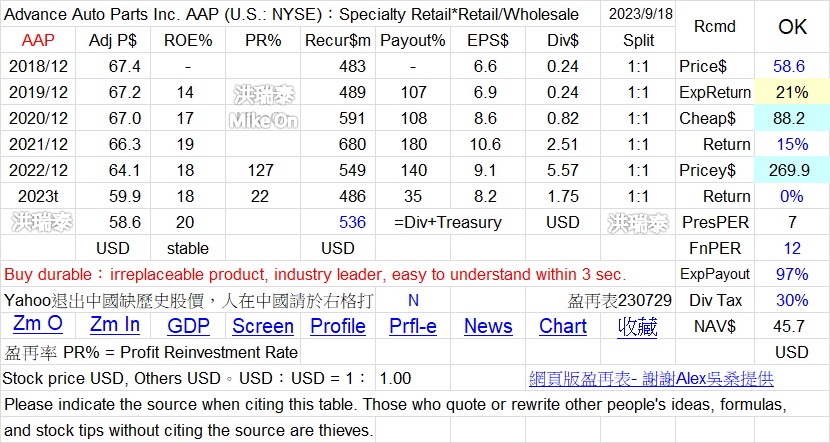The width and height of the screenshot is (830, 443).
Task: Select the 2019/12 row label
Action: (x=38, y=92)
